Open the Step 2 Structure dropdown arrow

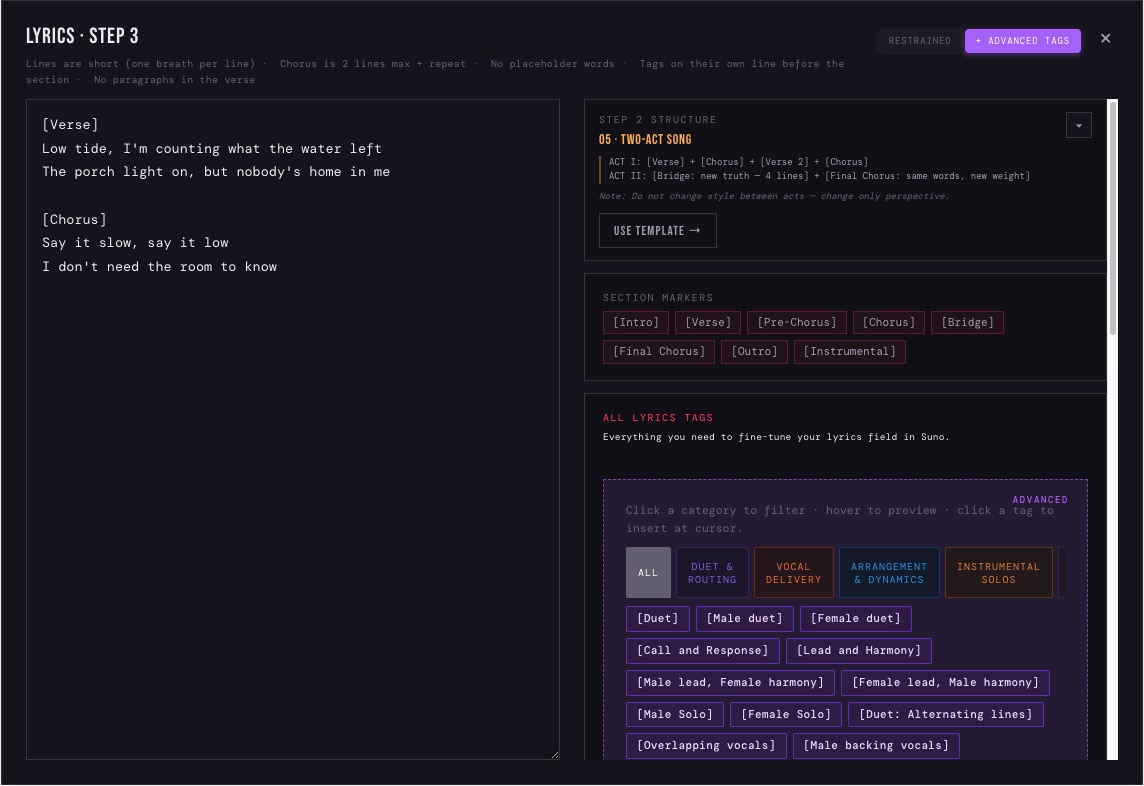coord(1078,125)
